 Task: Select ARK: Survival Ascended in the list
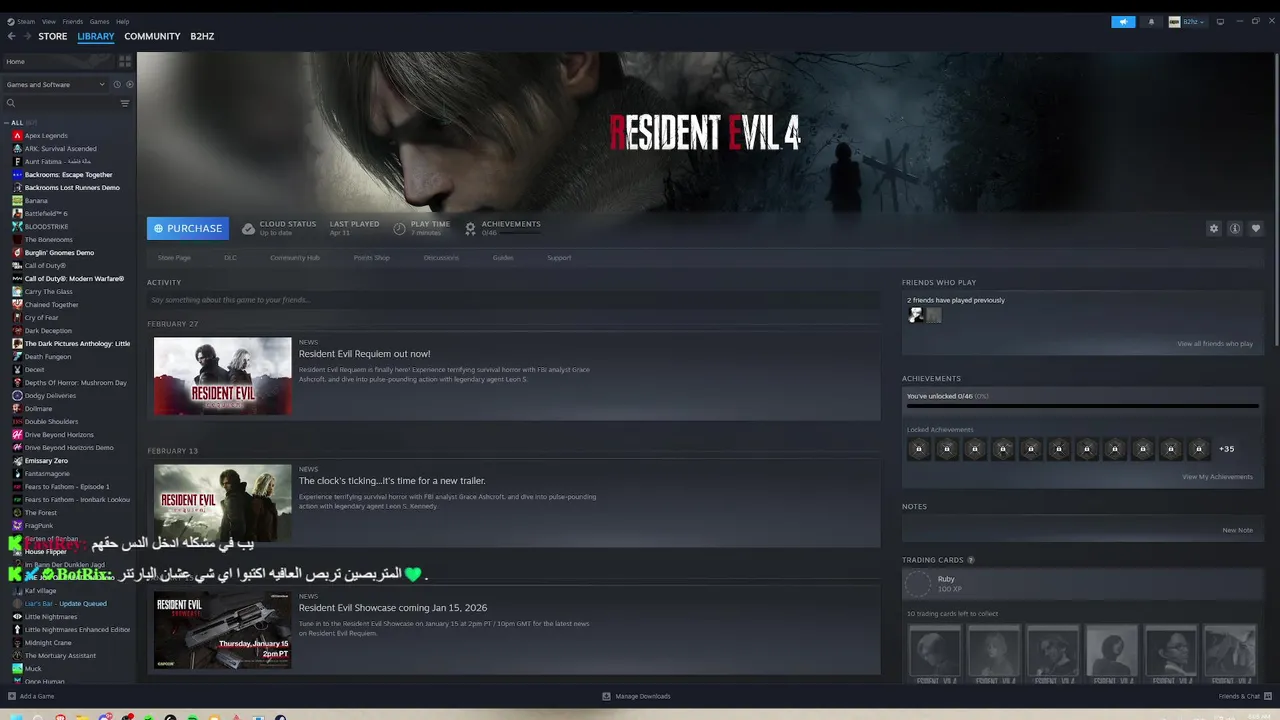(x=60, y=149)
